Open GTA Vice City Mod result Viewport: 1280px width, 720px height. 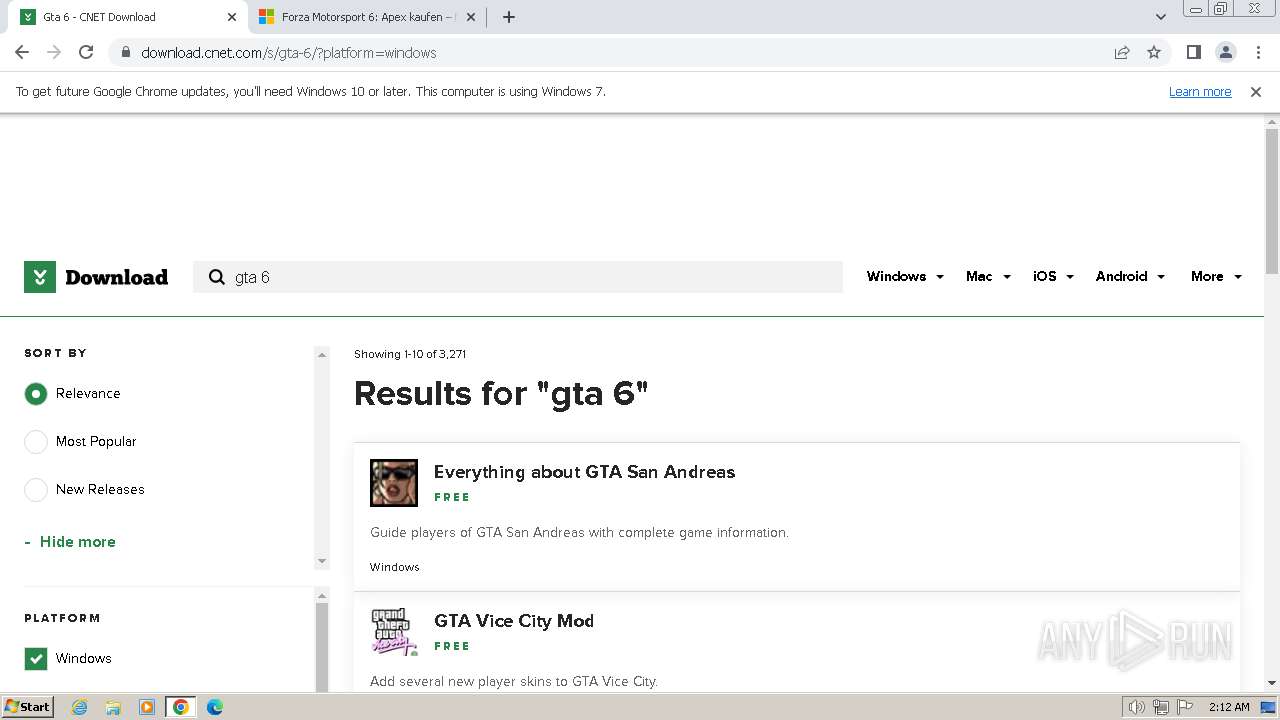point(514,621)
